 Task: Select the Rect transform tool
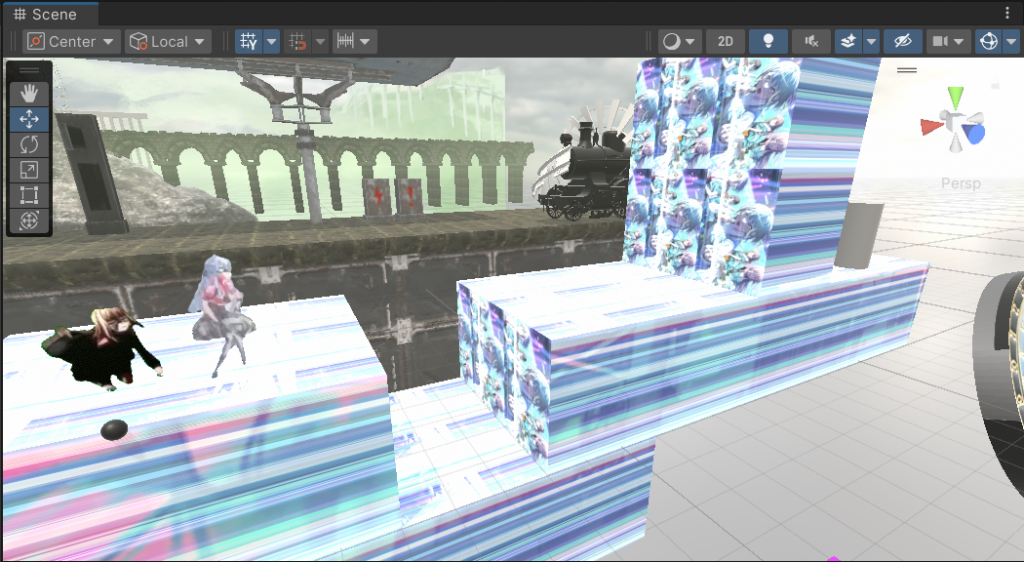29,195
